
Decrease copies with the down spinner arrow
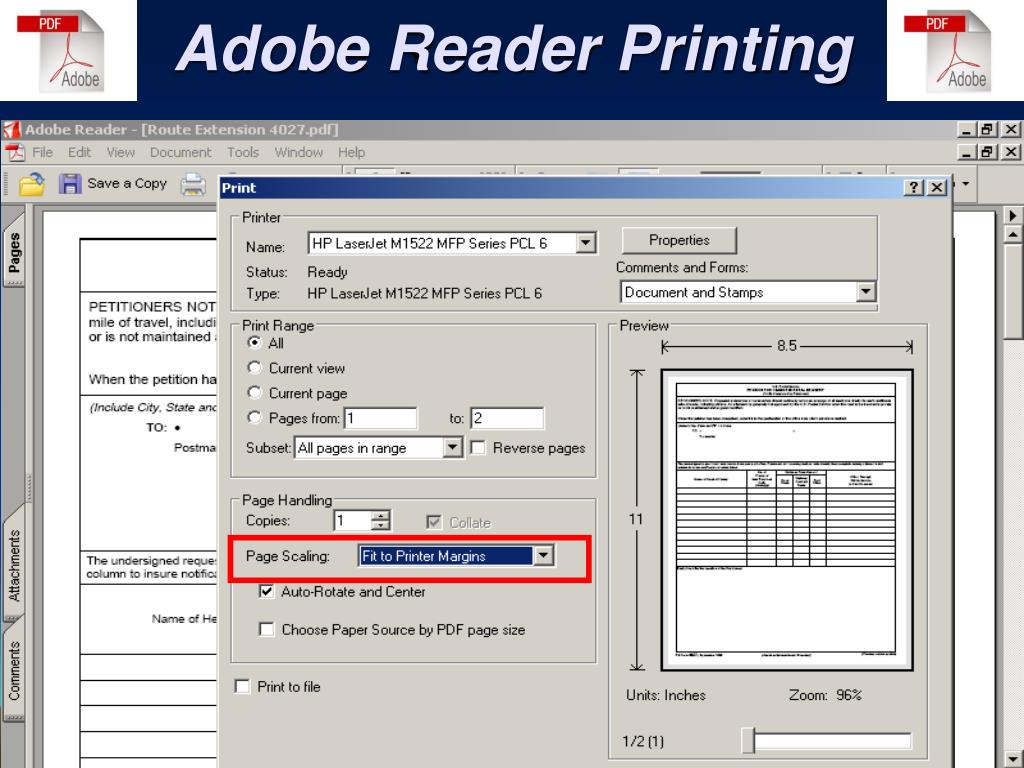pyautogui.click(x=381, y=526)
